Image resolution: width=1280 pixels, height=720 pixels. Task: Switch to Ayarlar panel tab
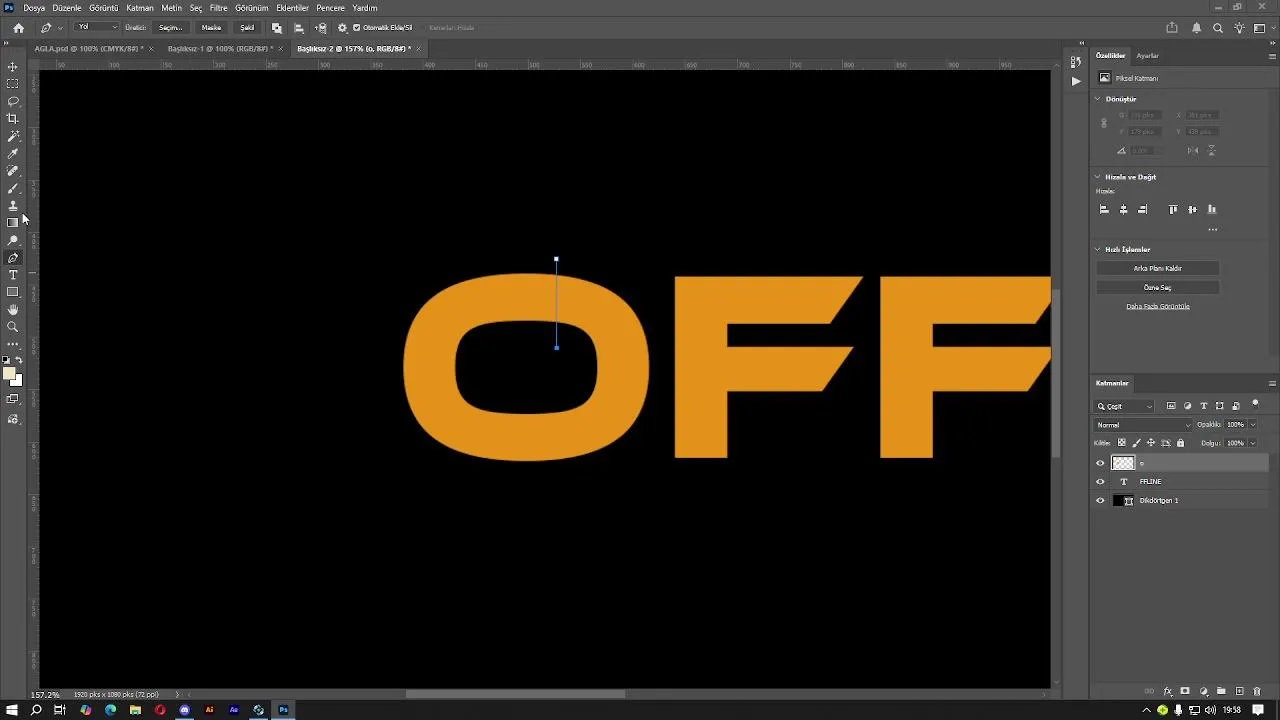(1147, 56)
